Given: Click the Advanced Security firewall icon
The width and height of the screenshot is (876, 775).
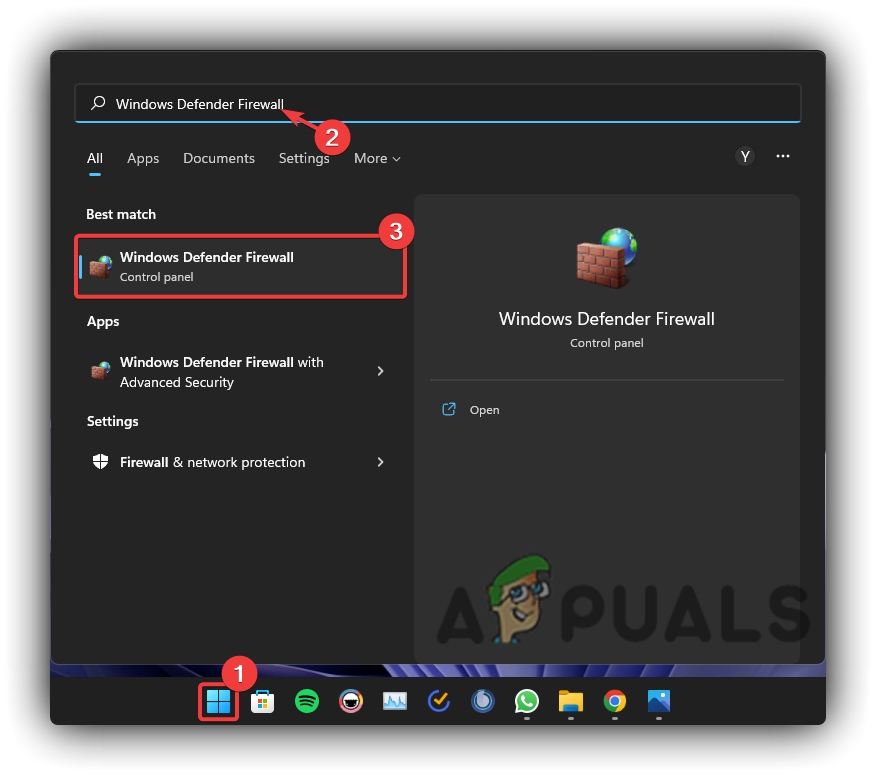Looking at the screenshot, I should pyautogui.click(x=101, y=371).
